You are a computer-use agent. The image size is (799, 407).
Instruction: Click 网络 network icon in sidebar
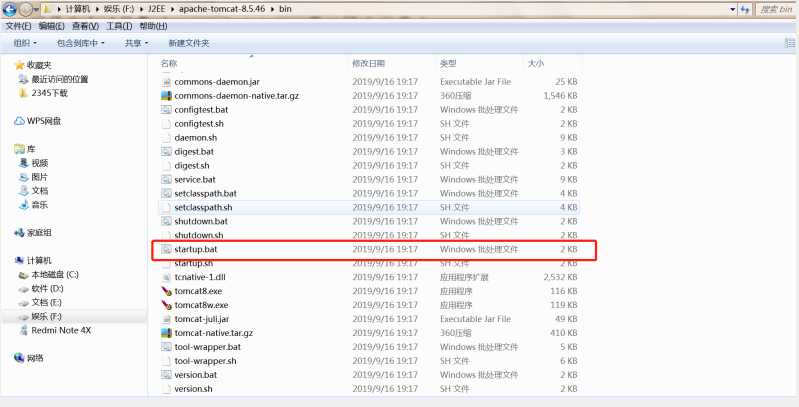[19, 358]
